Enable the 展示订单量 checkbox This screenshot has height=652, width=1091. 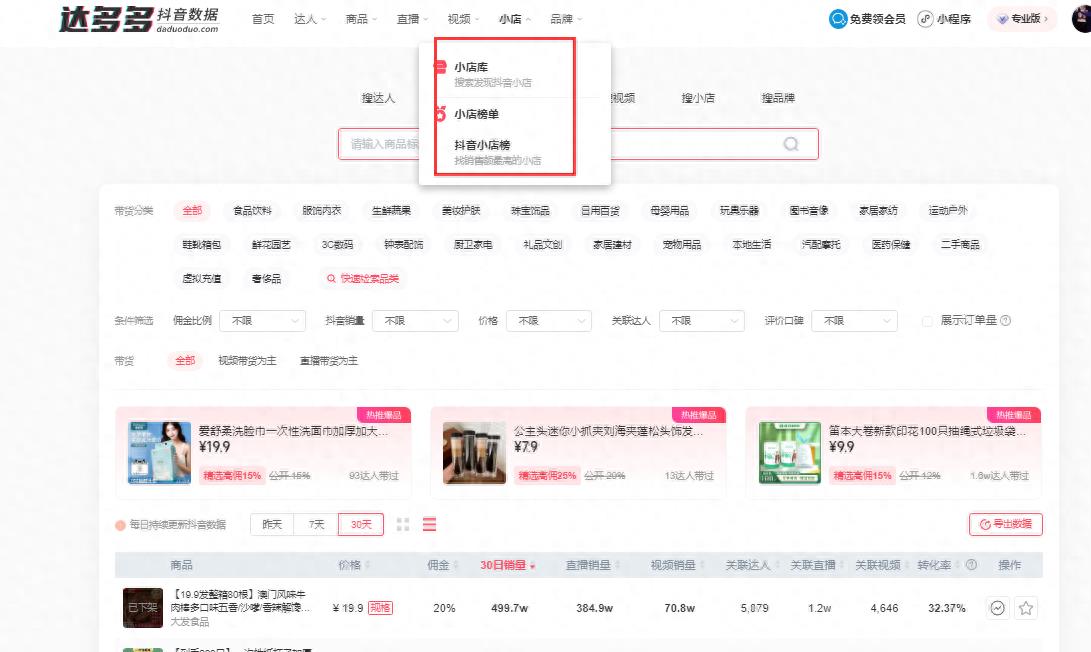(927, 321)
